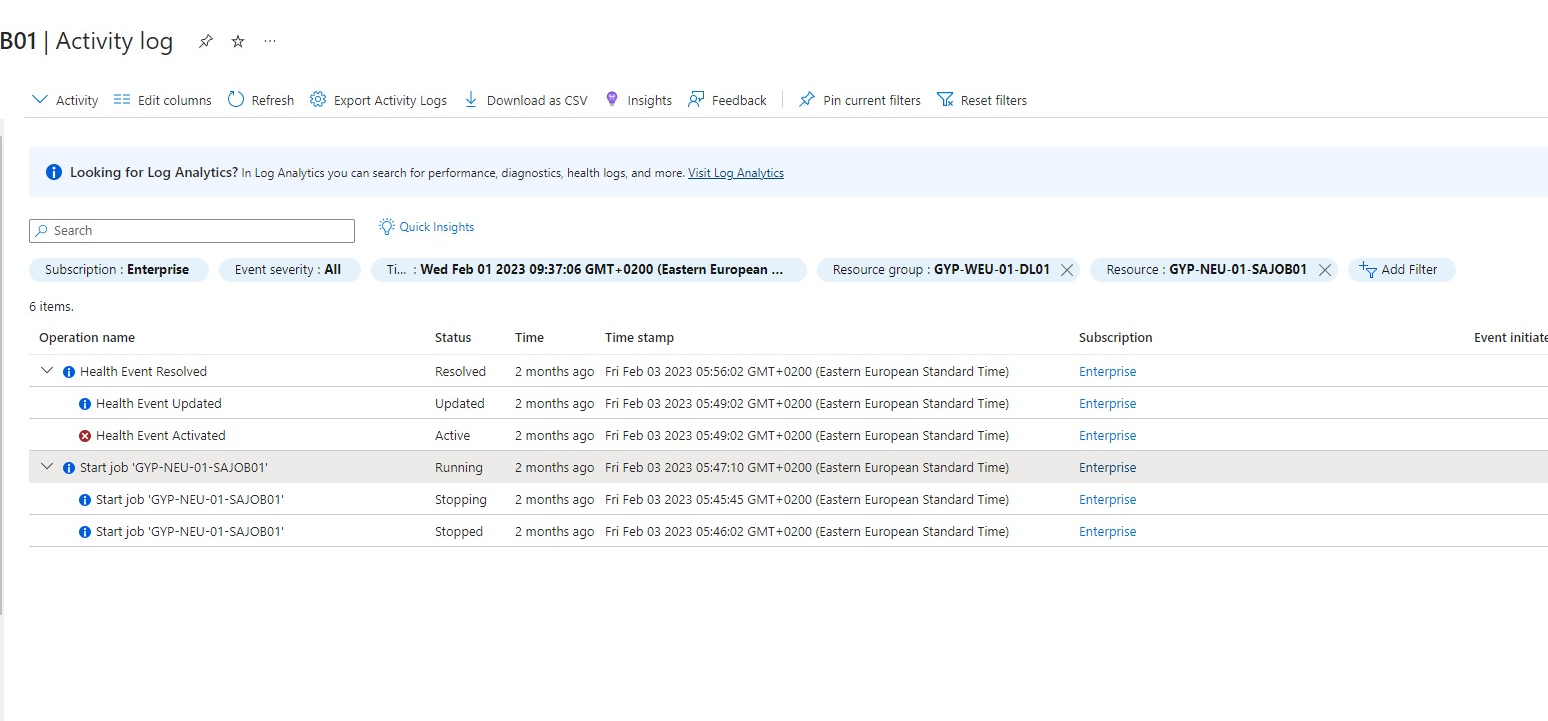
Task: Open Edit columns panel
Action: click(162, 99)
